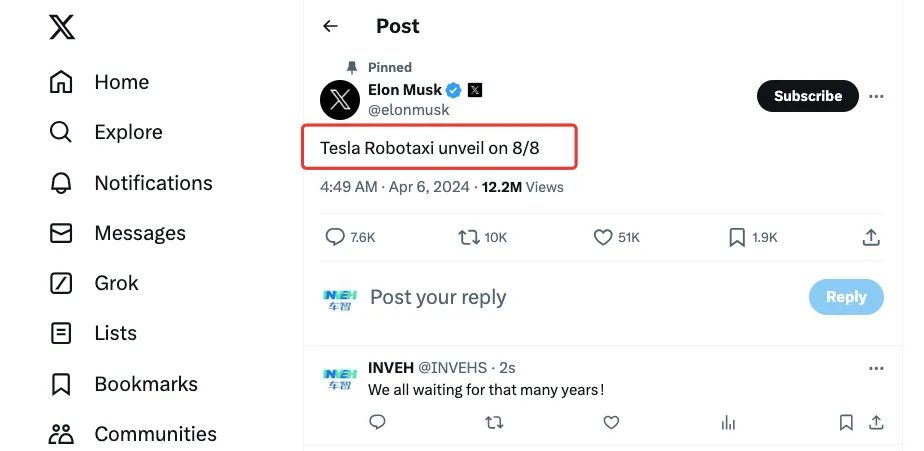This screenshot has width=924, height=451.
Task: Open the Home menu item
Action: coord(120,82)
